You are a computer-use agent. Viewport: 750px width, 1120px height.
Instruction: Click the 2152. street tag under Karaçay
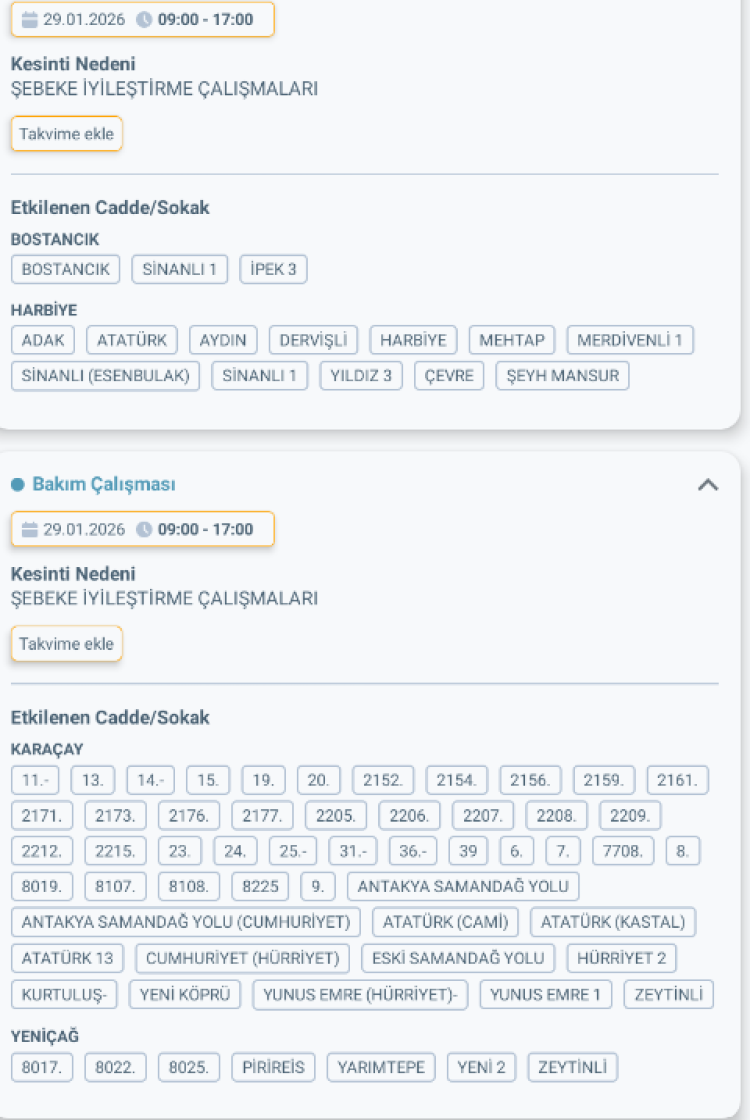(383, 780)
